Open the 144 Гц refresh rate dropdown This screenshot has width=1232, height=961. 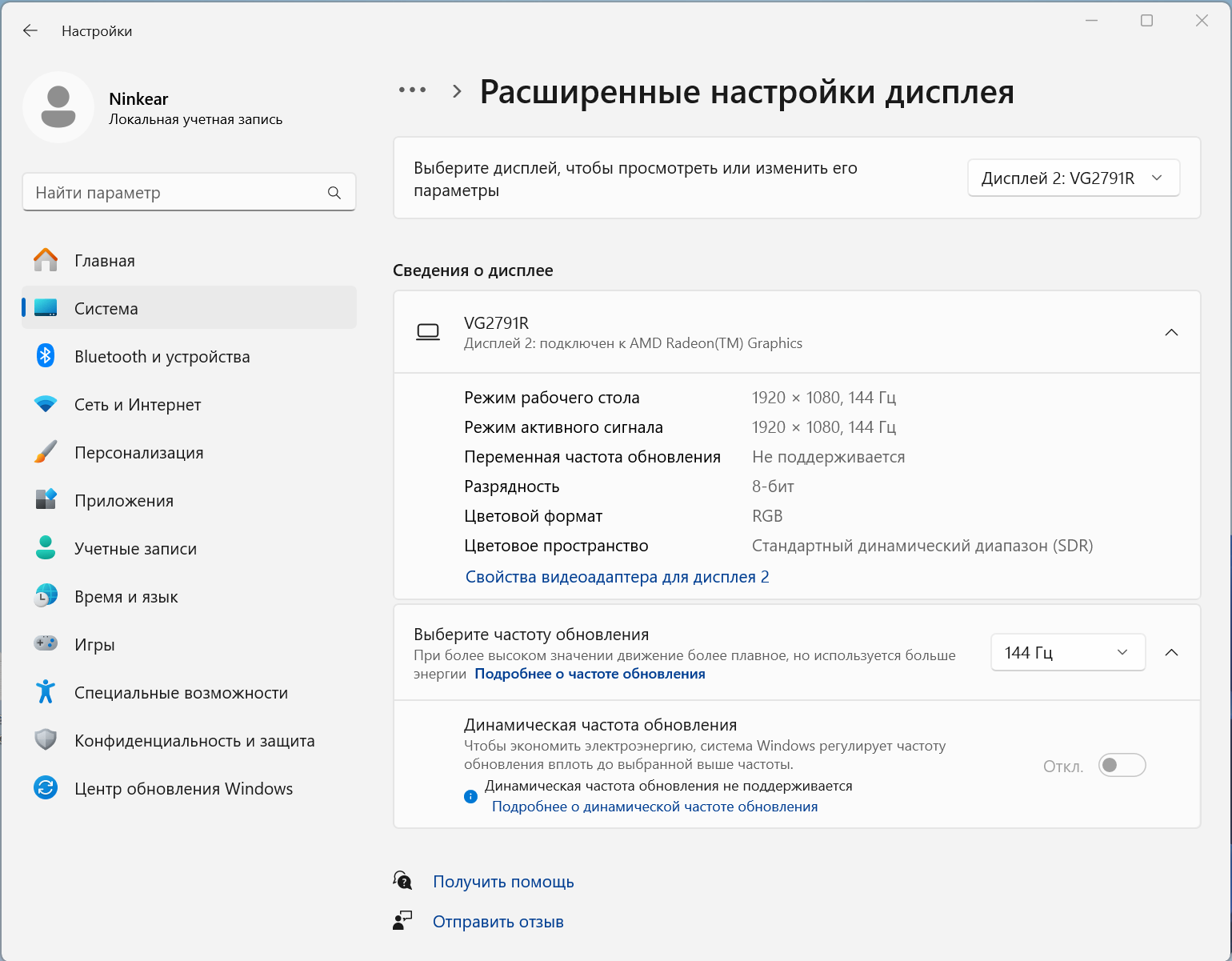click(x=1067, y=653)
